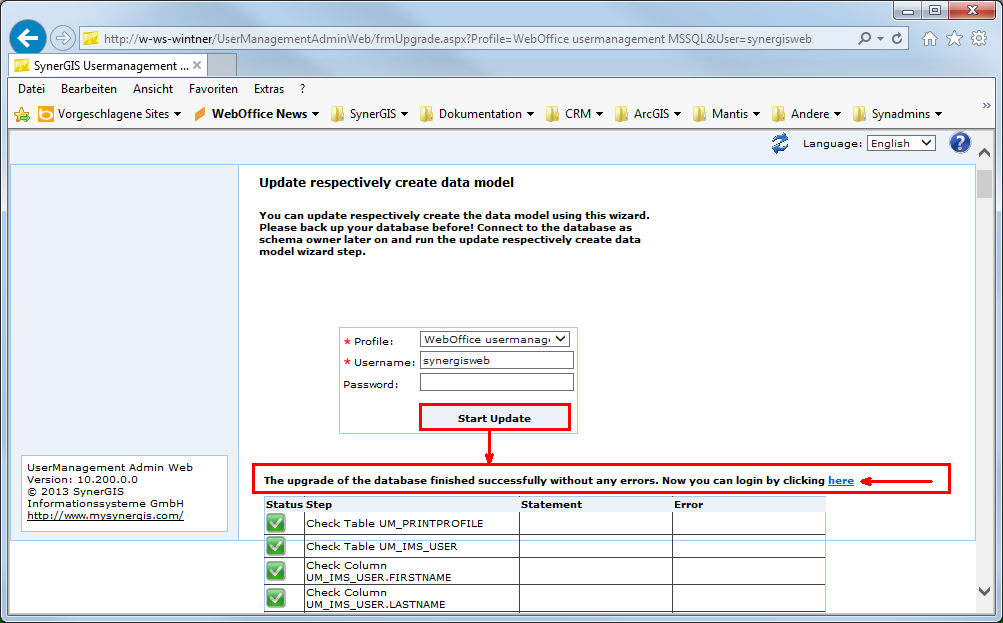The image size is (1003, 623).
Task: Click the green checkmark beside Check Table UM_IMS_USER
Action: [273, 546]
